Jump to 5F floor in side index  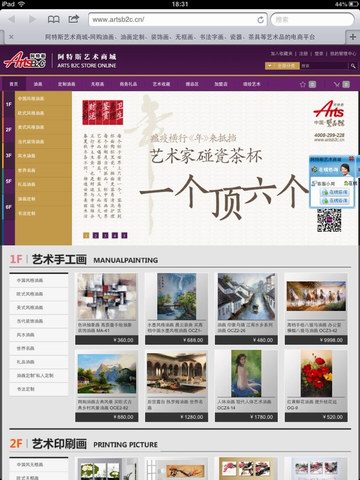[8, 181]
